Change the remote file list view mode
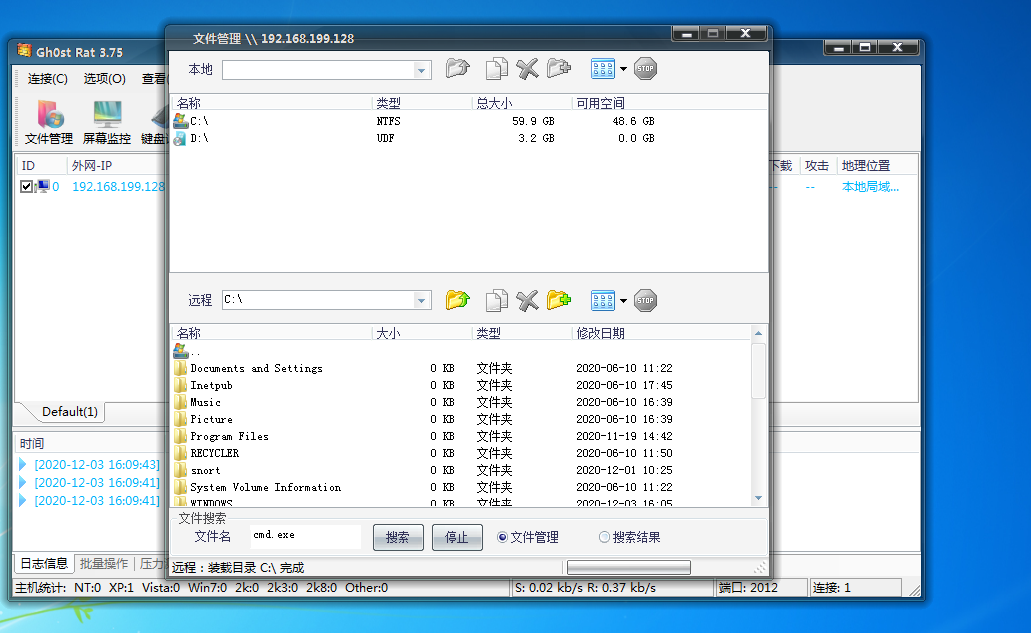Viewport: 1031px width, 633px height. click(x=603, y=300)
